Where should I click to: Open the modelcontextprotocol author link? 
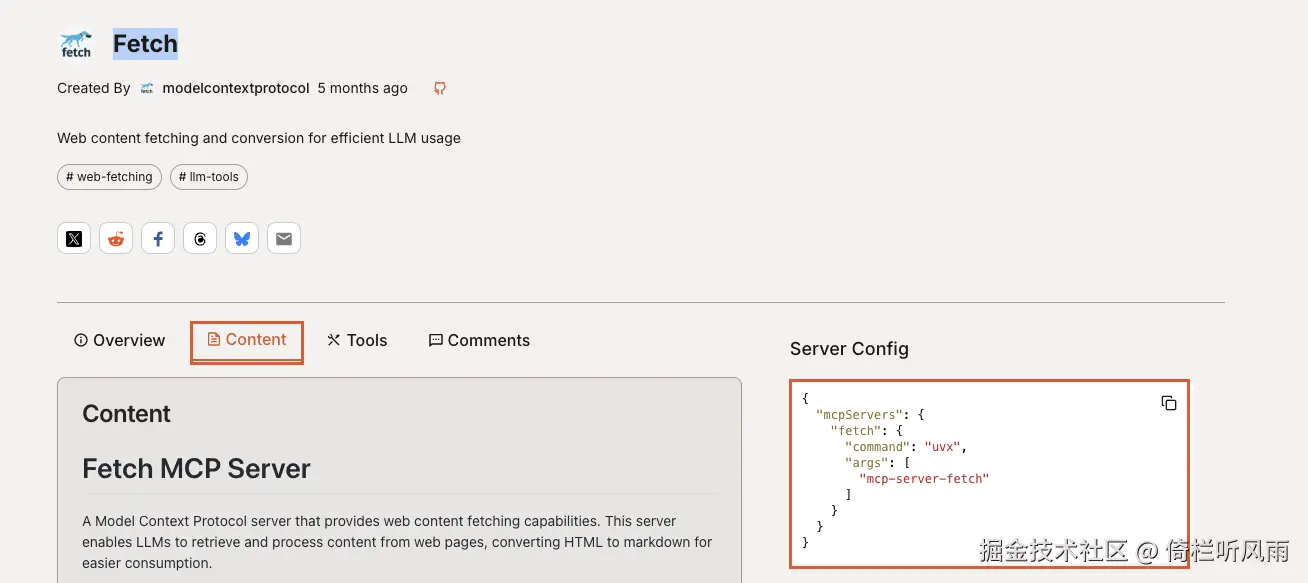pos(236,88)
